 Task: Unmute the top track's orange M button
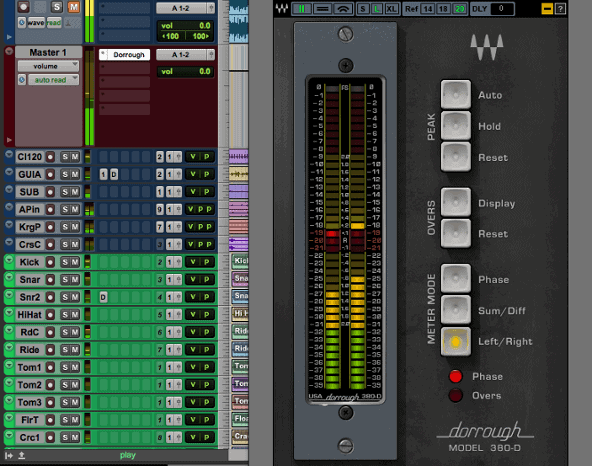[x=74, y=7]
